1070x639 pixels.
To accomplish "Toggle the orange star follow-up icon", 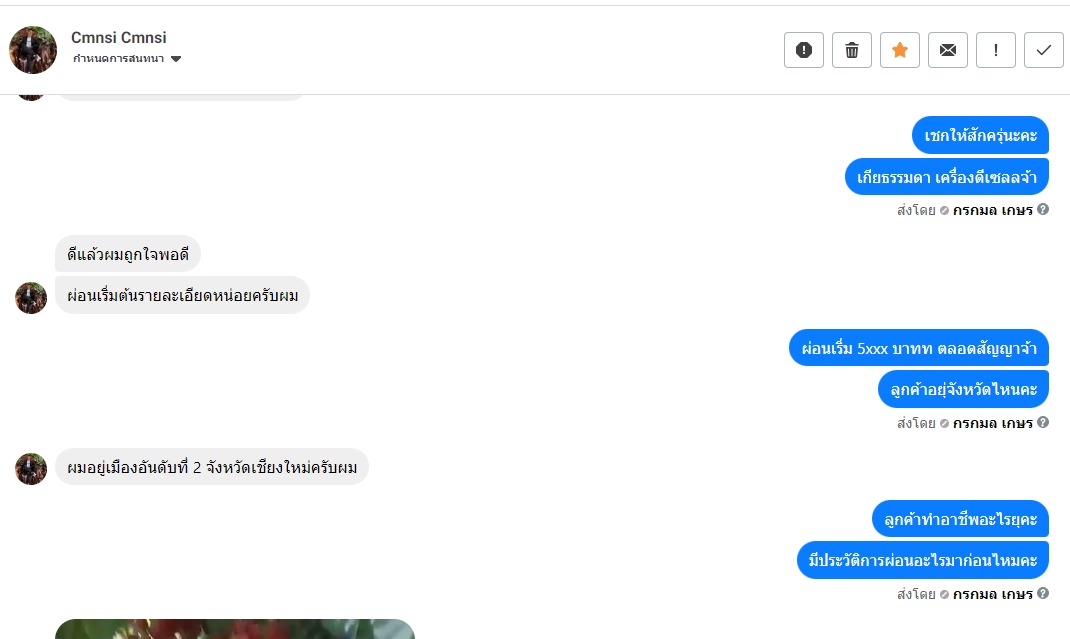I will [x=900, y=50].
